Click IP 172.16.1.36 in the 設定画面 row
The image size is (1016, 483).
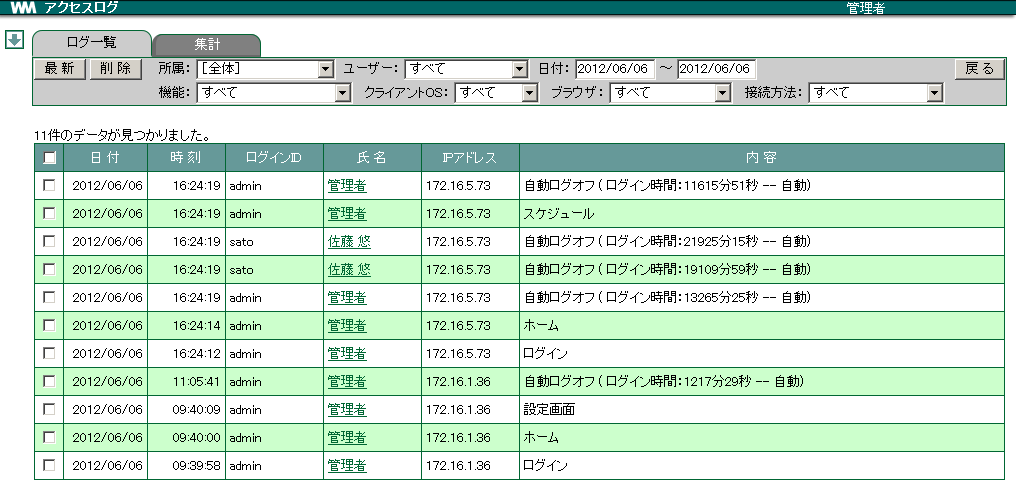[x=458, y=410]
